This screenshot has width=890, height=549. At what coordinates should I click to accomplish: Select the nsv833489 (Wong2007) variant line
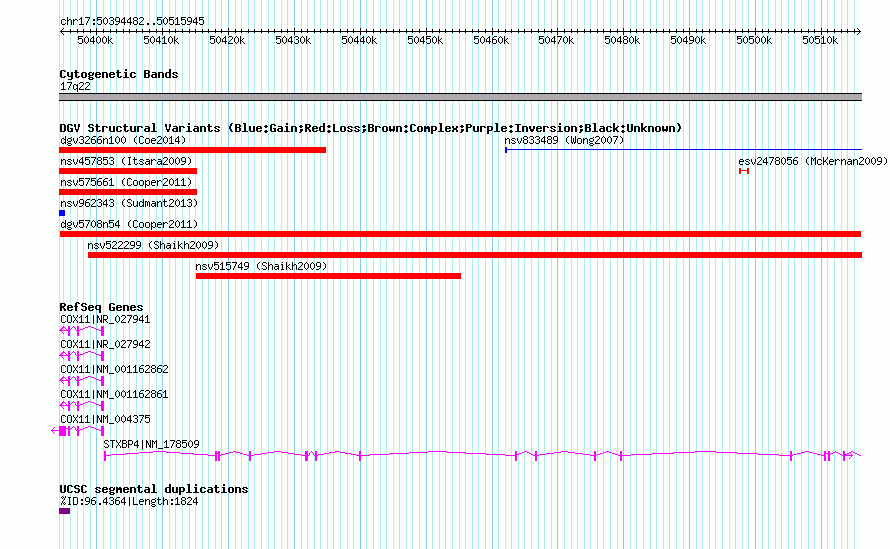tap(682, 150)
